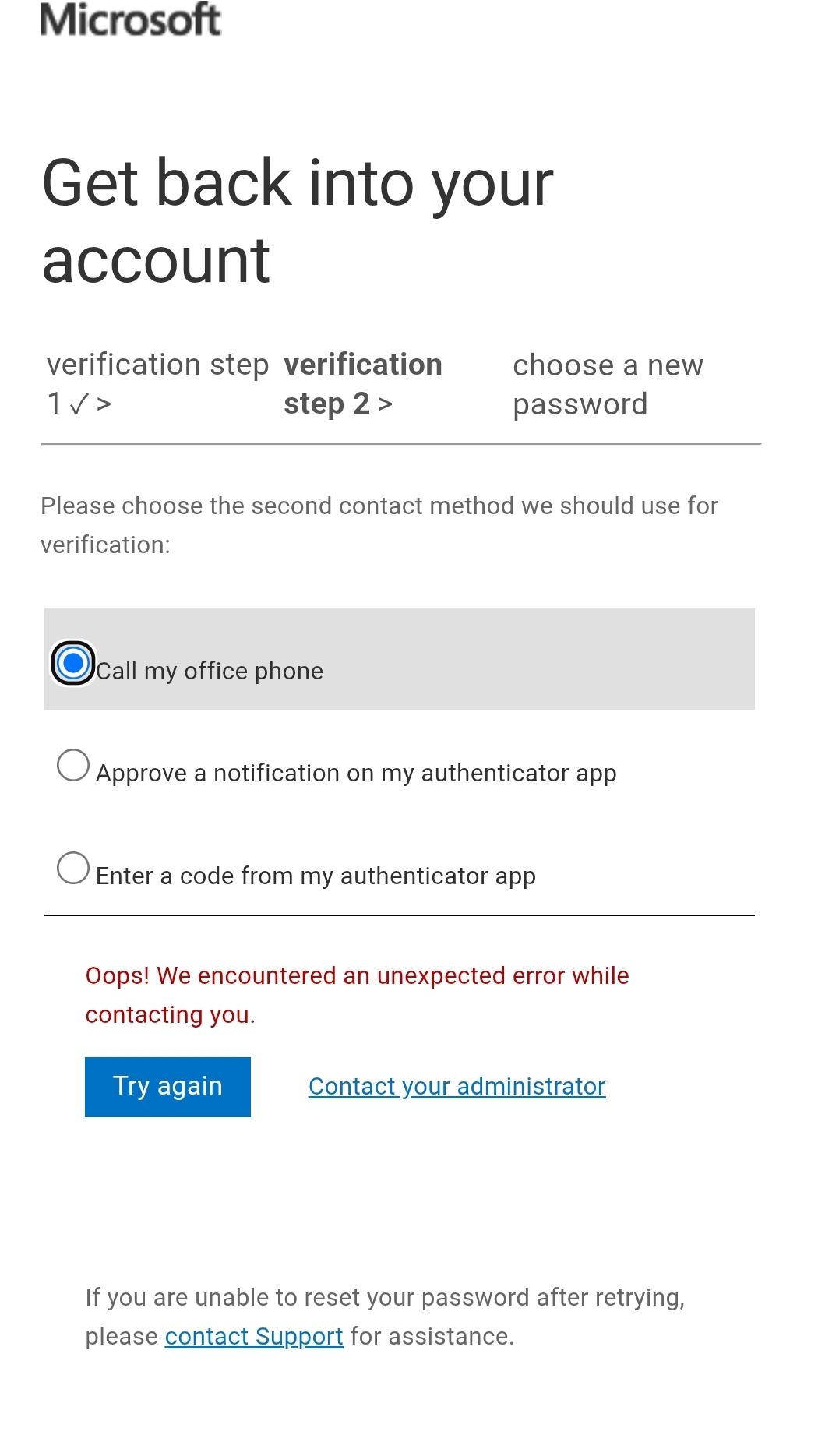Click the instruction text about second contact method
The height and width of the screenshot is (1456, 818).
point(379,524)
